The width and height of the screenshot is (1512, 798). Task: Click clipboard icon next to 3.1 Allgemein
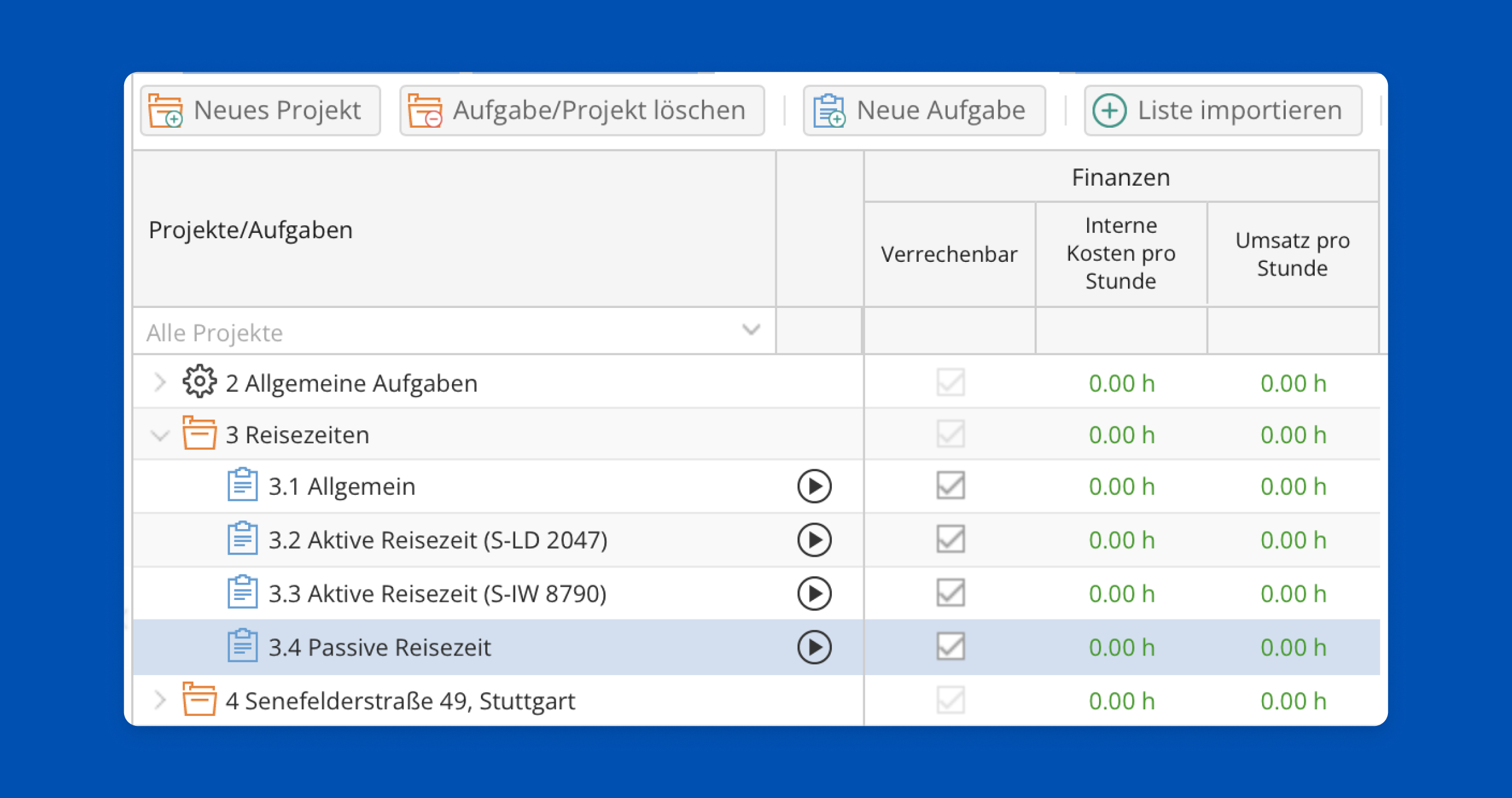[242, 485]
